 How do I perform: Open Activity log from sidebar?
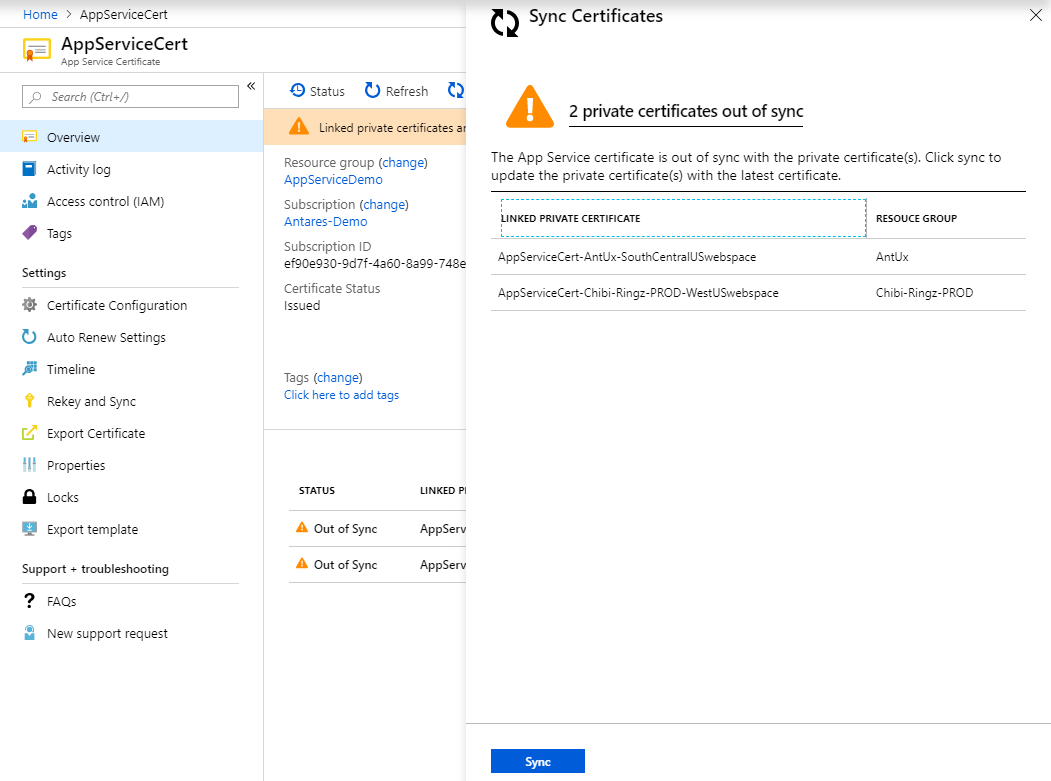(x=78, y=169)
